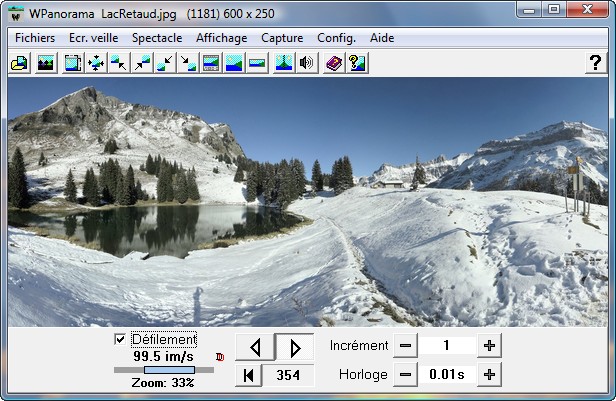Click the Incrément value field showing 1
The height and width of the screenshot is (401, 616).
[x=447, y=346]
